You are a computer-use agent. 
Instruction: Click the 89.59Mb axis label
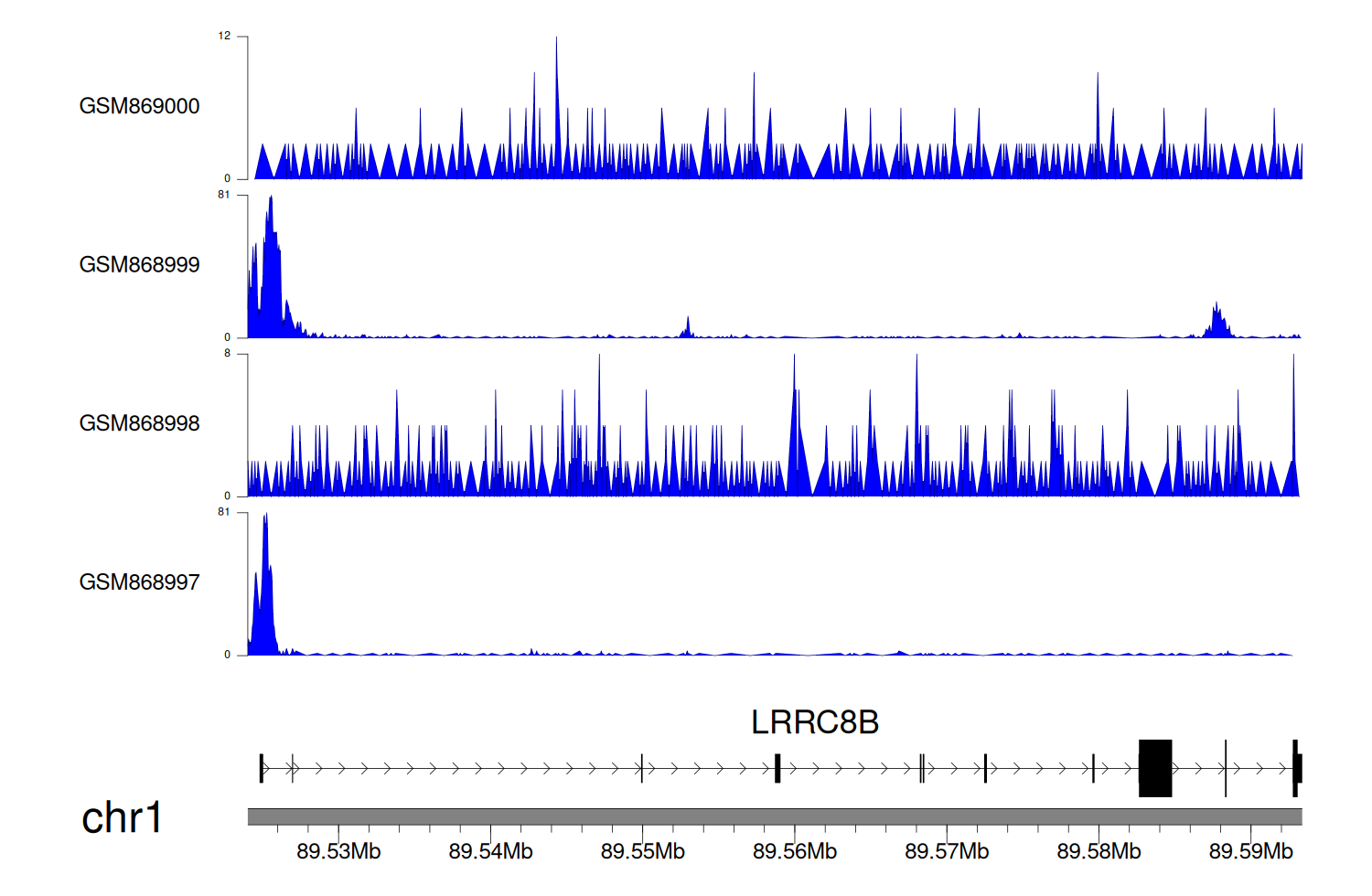pos(1250,851)
